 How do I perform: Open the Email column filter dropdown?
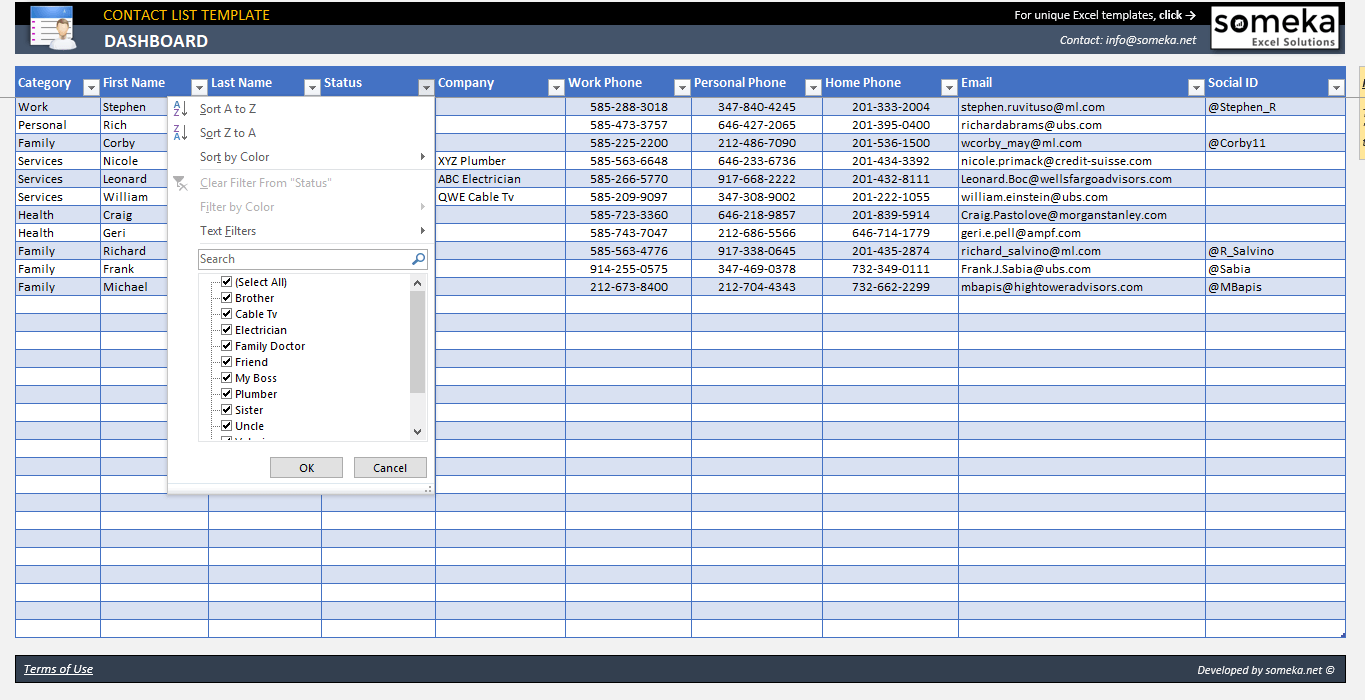click(x=1195, y=86)
